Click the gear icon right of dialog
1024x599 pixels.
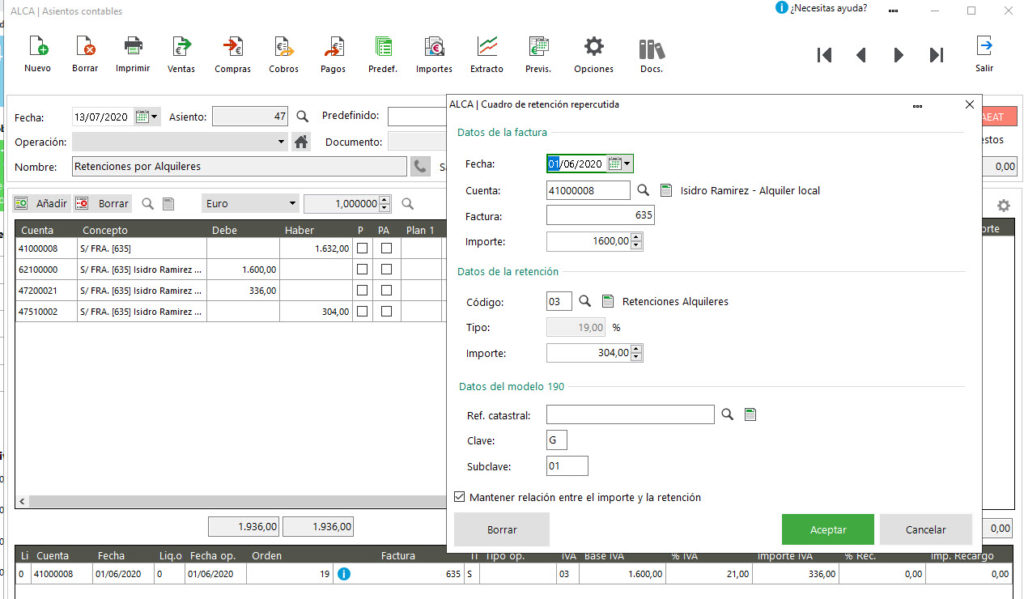(x=1003, y=206)
